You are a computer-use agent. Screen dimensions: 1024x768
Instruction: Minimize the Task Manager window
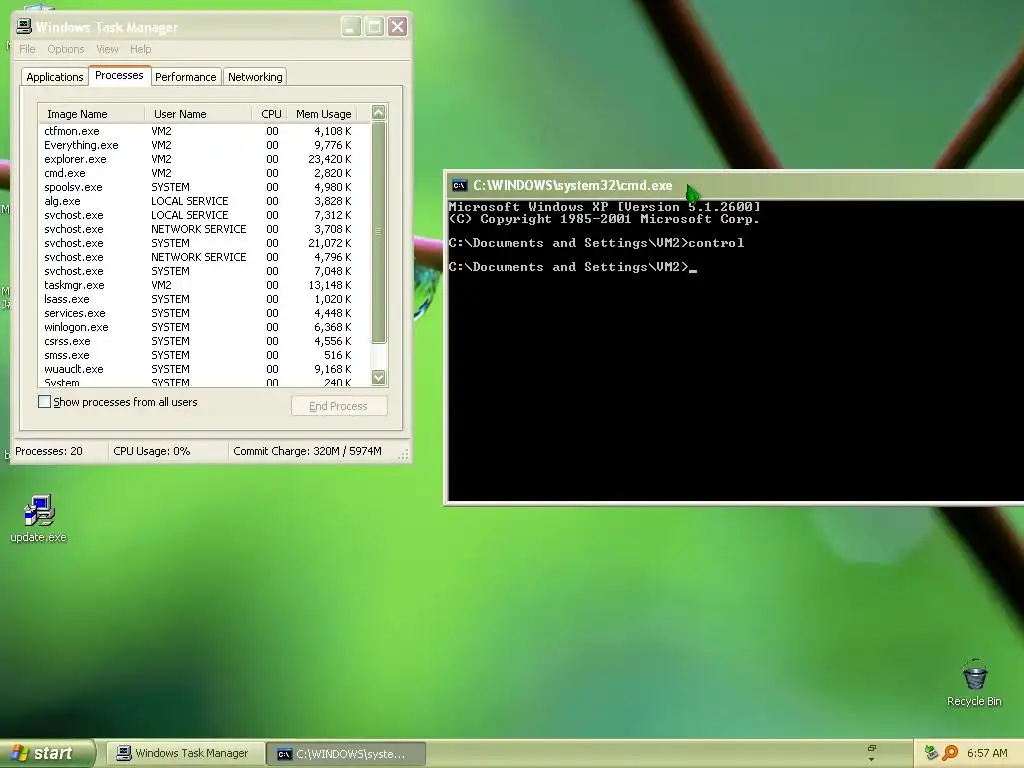point(351,27)
